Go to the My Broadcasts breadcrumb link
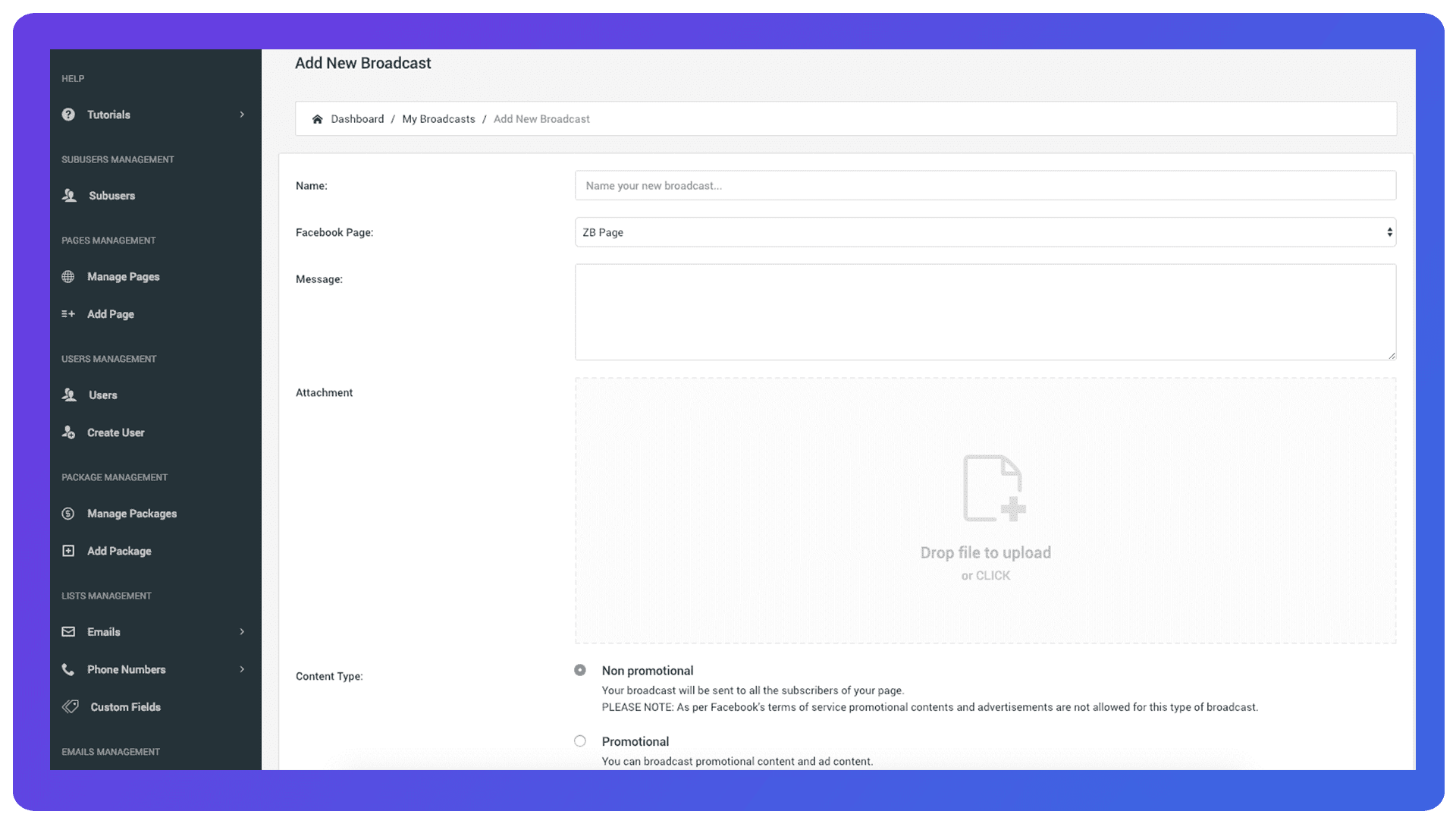1456x827 pixels. point(438,119)
